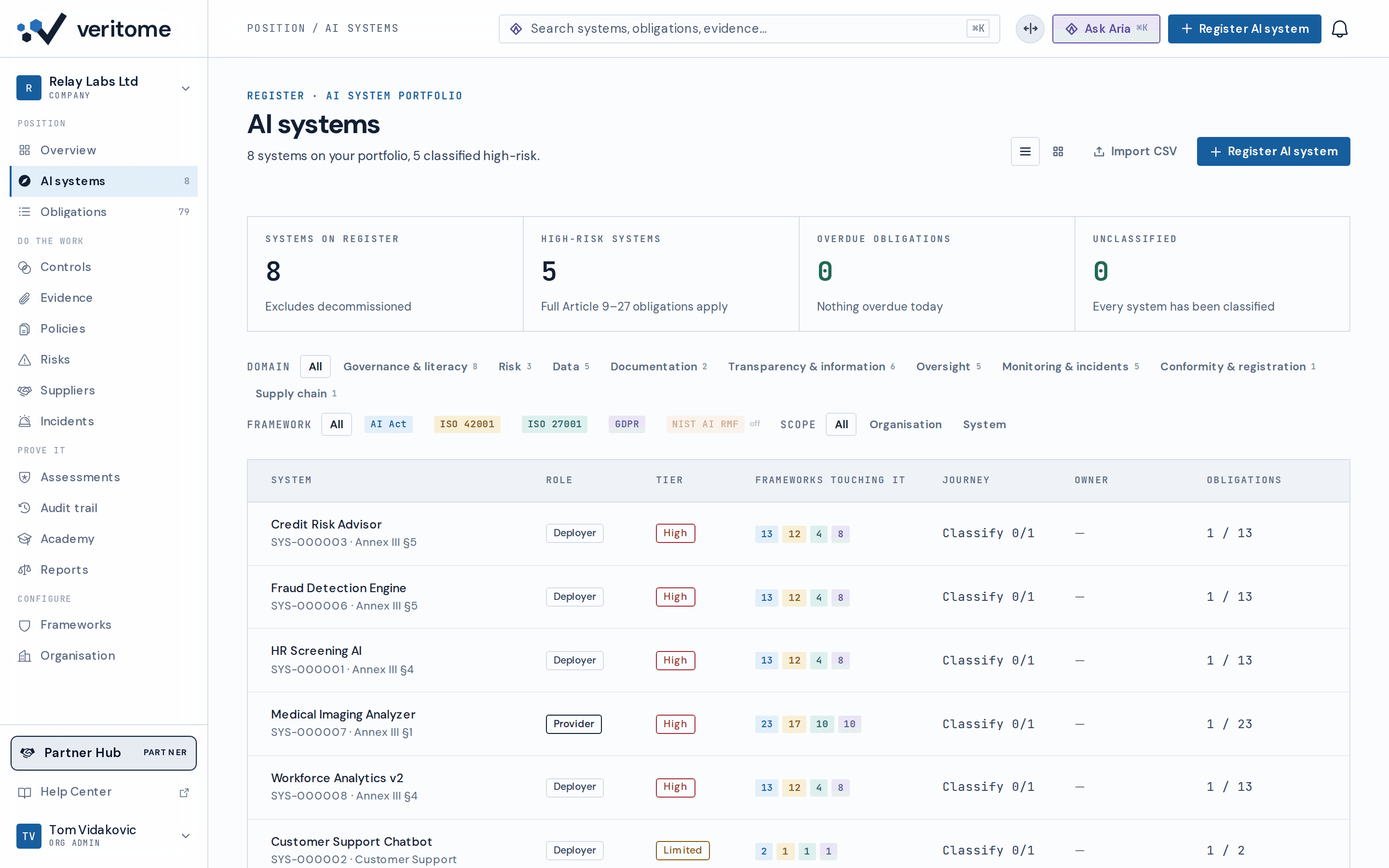Screen dimensions: 1389x868
Task: Open the notifications bell
Action: 1339,29
